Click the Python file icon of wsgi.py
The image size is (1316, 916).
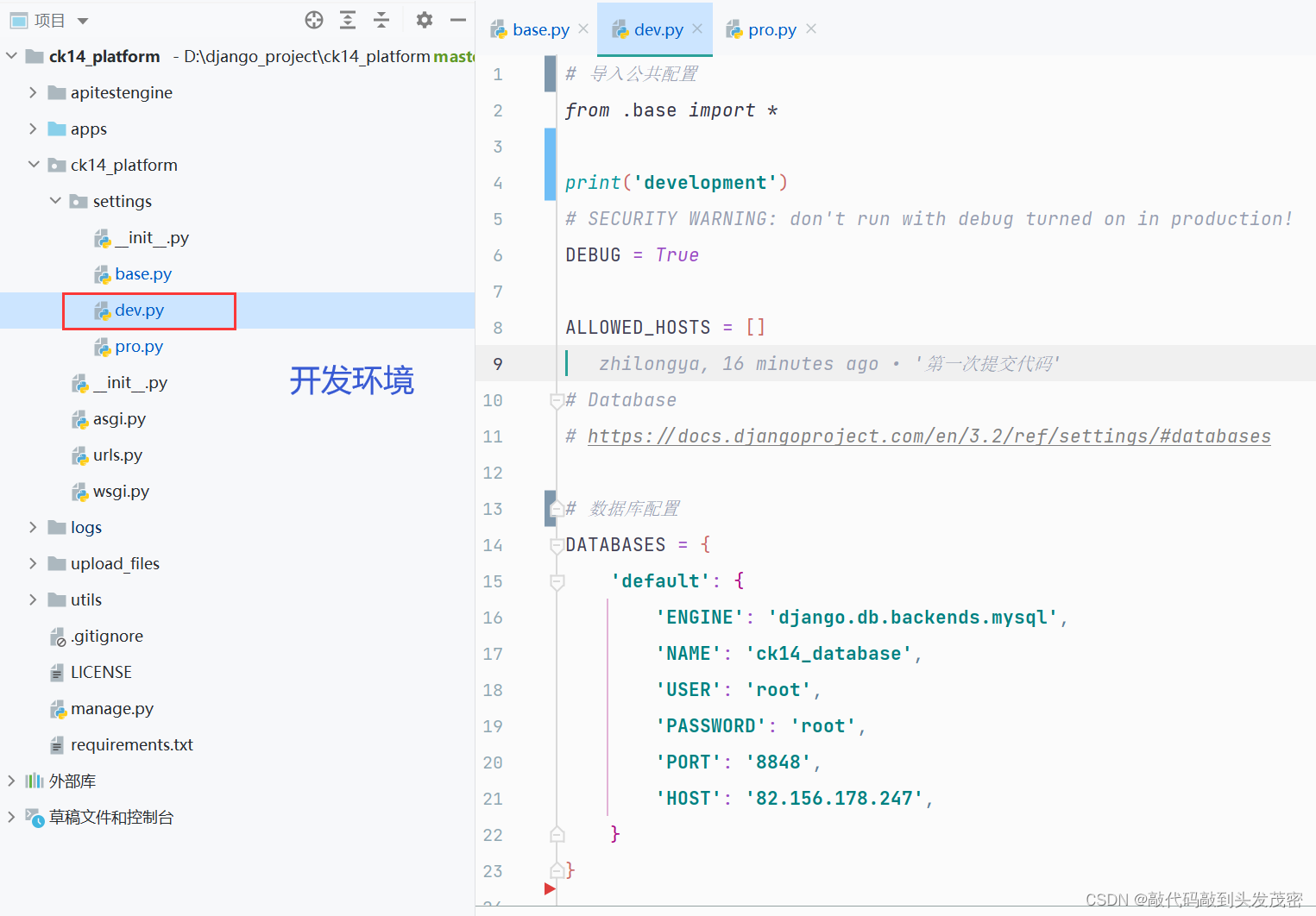pyautogui.click(x=80, y=492)
